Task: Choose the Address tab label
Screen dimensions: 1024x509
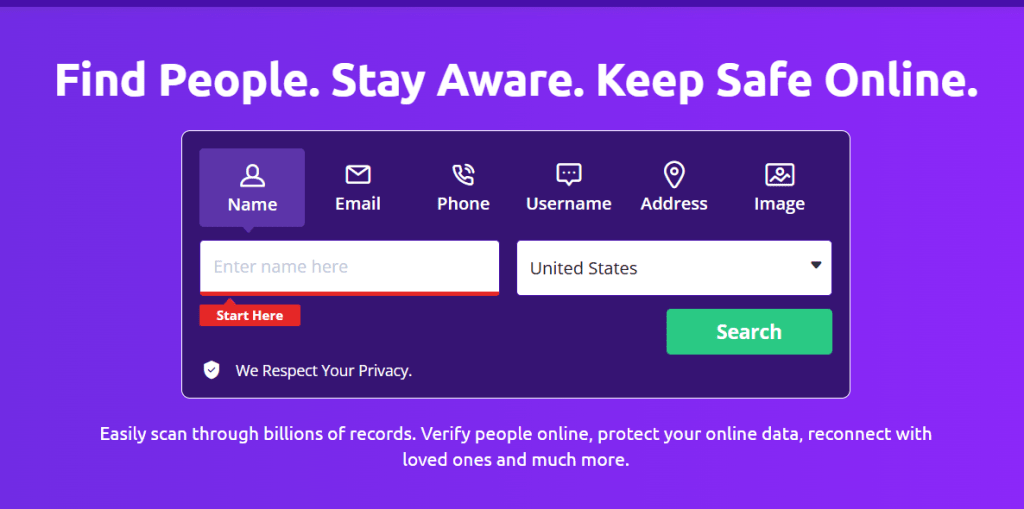Action: 674,204
